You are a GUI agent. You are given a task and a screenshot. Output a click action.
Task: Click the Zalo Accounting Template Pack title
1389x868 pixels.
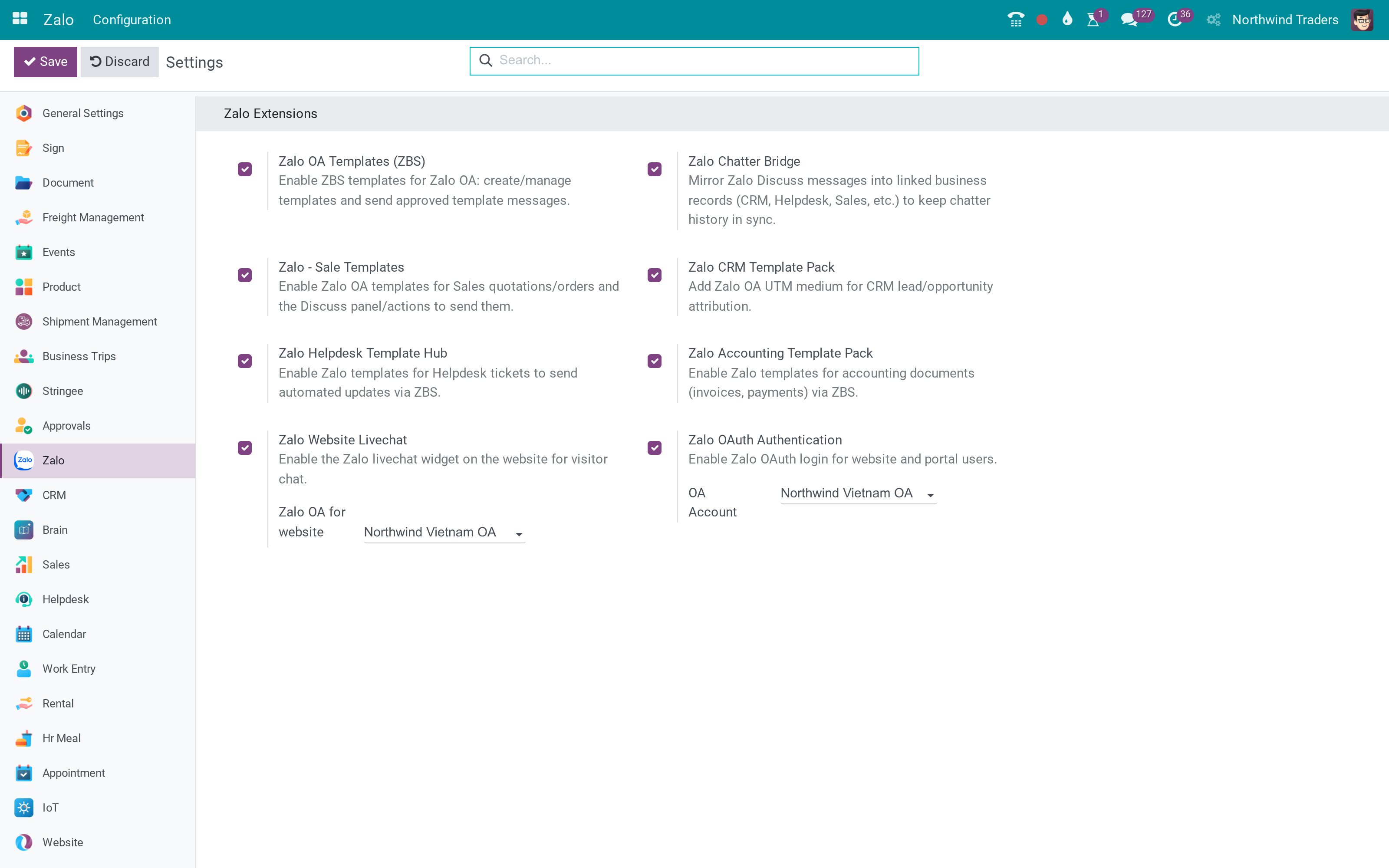click(780, 353)
